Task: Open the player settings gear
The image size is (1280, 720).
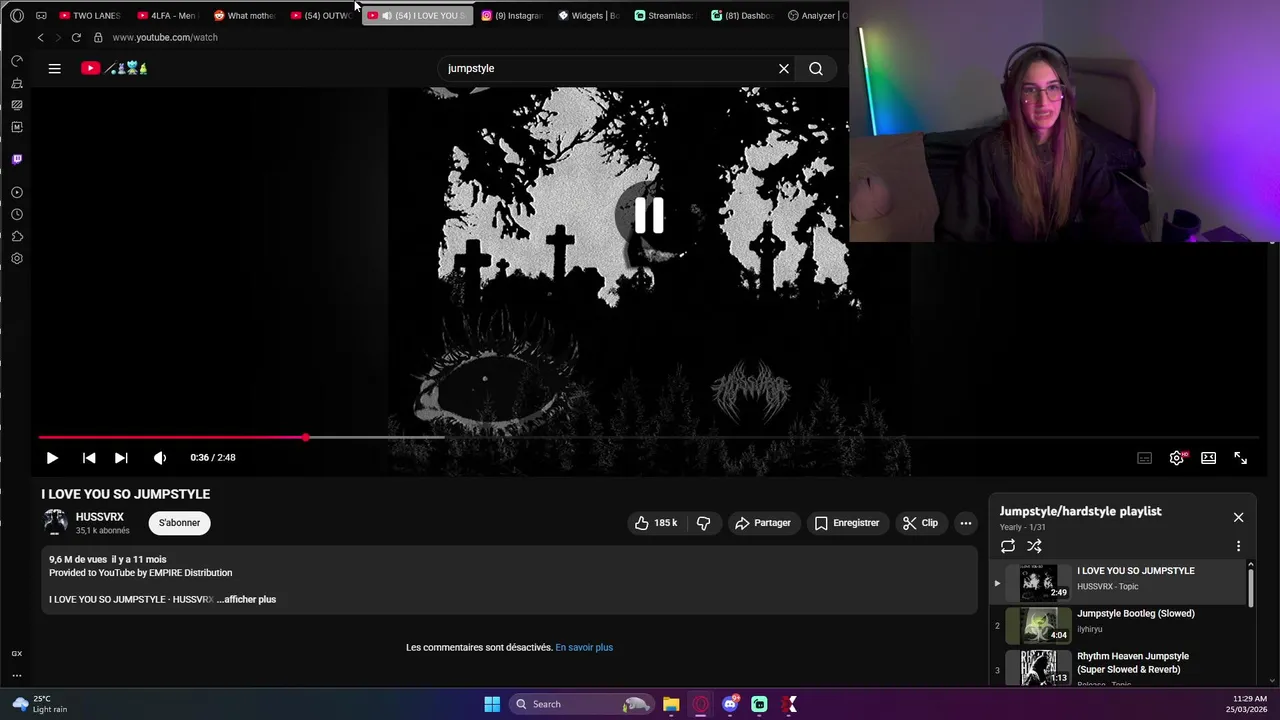Action: [1177, 458]
